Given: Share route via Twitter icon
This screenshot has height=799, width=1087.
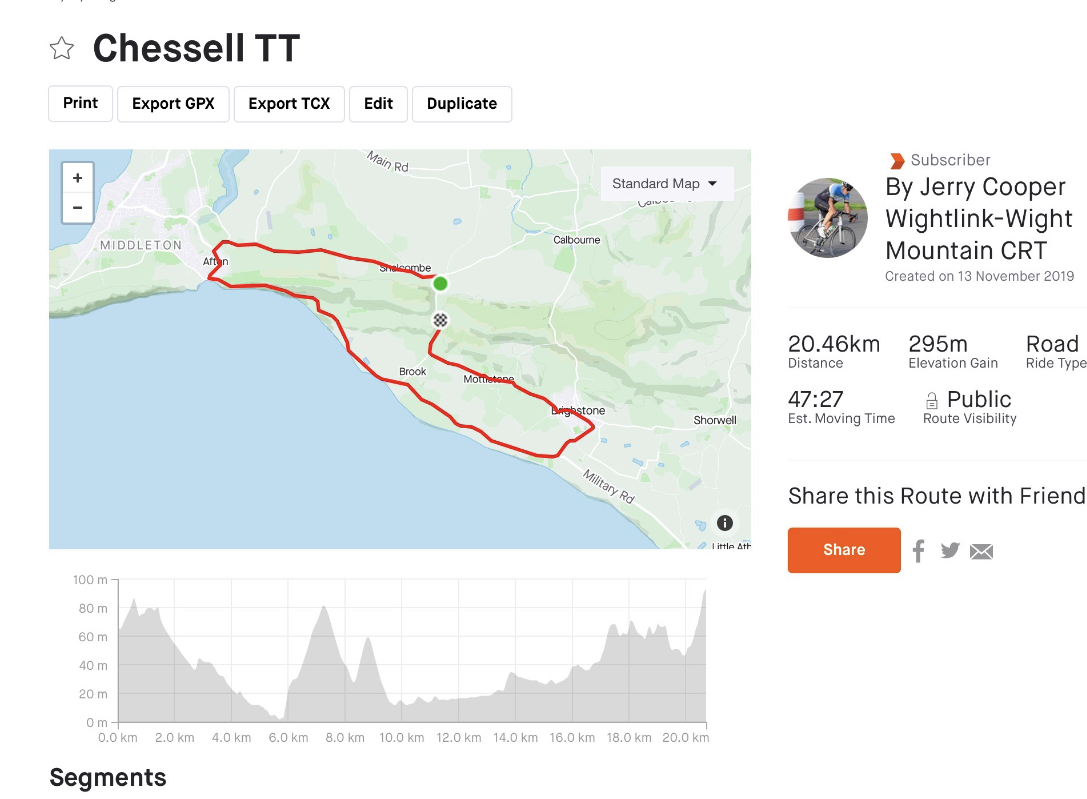Looking at the screenshot, I should [950, 550].
